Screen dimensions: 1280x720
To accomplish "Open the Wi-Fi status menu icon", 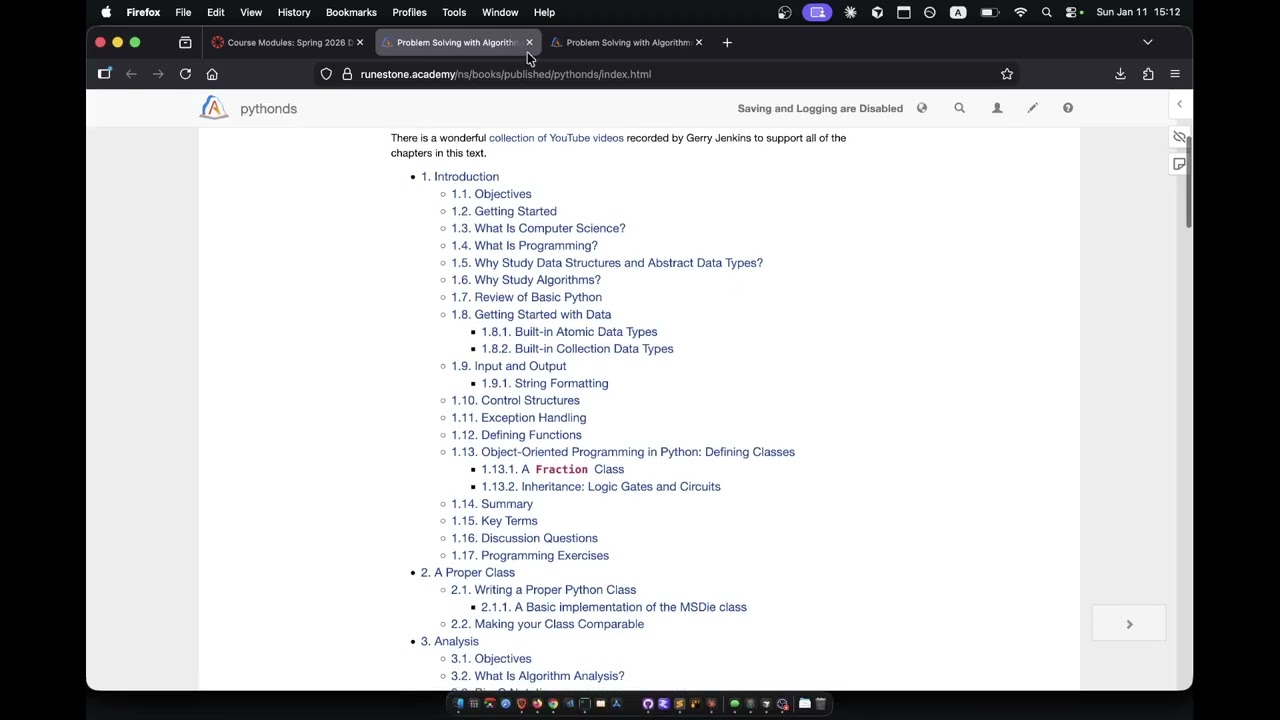I will (x=1020, y=12).
